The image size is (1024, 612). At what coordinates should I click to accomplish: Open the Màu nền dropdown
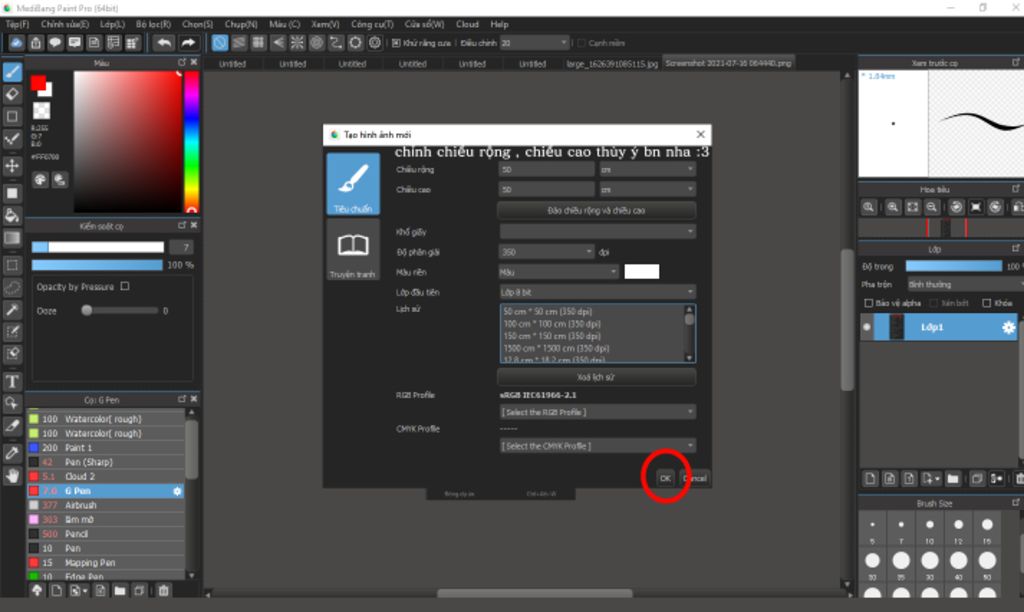point(558,272)
